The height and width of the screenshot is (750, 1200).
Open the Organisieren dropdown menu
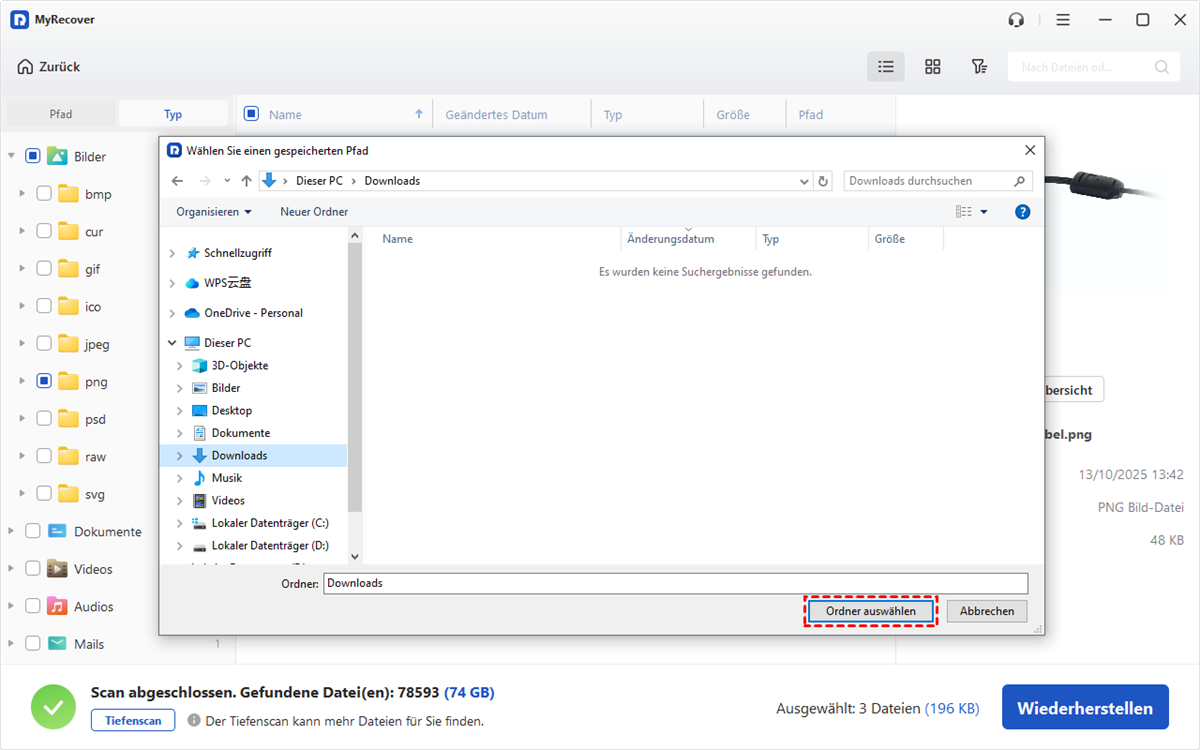click(x=213, y=212)
